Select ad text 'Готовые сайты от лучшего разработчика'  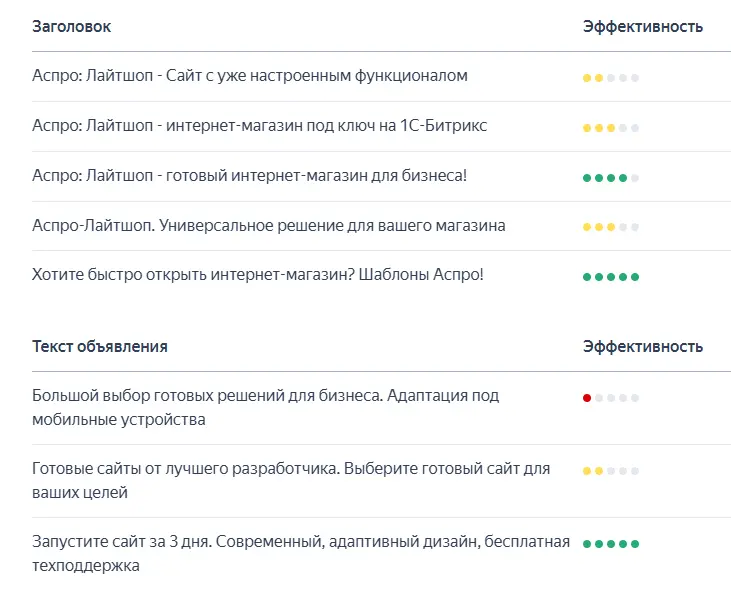[290, 480]
